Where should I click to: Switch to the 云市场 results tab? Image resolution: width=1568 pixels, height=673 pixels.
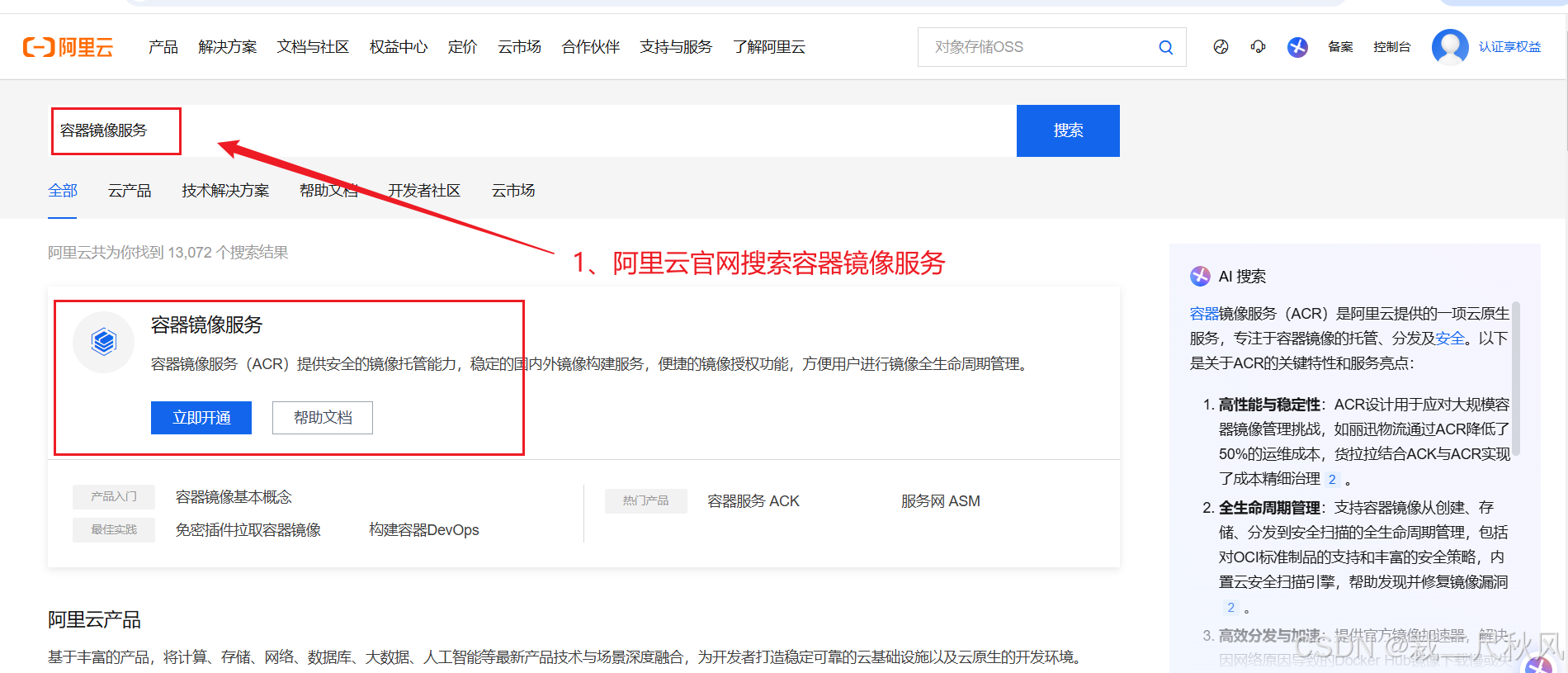(x=513, y=191)
